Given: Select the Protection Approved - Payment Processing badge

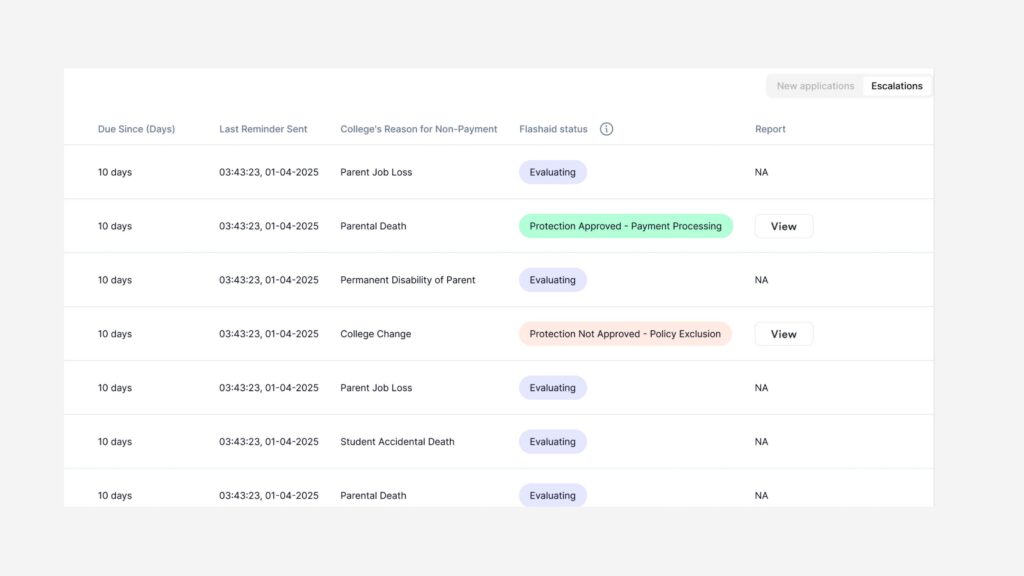Looking at the screenshot, I should pyautogui.click(x=625, y=226).
